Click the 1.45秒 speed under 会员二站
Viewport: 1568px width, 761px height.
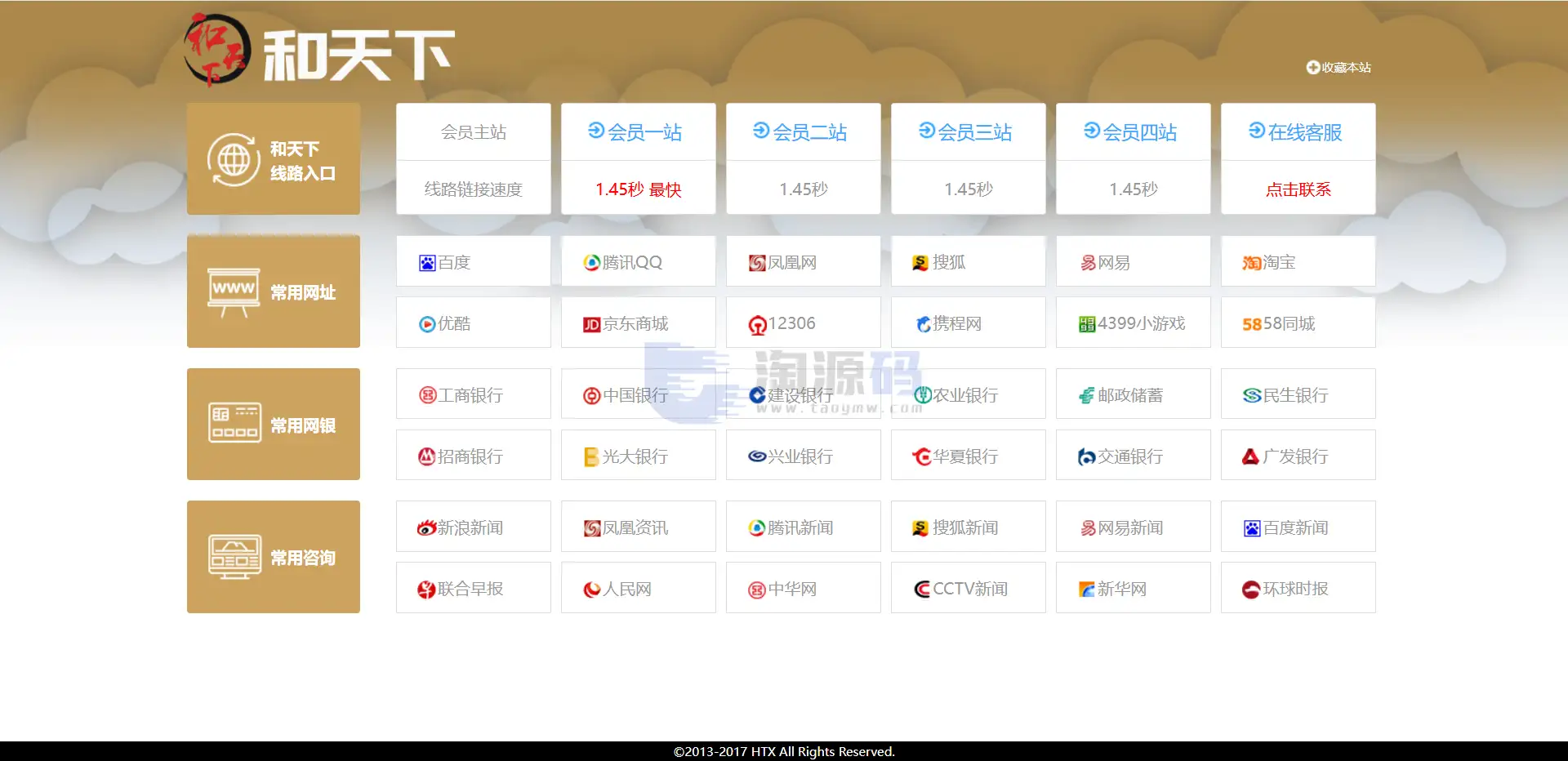click(803, 189)
